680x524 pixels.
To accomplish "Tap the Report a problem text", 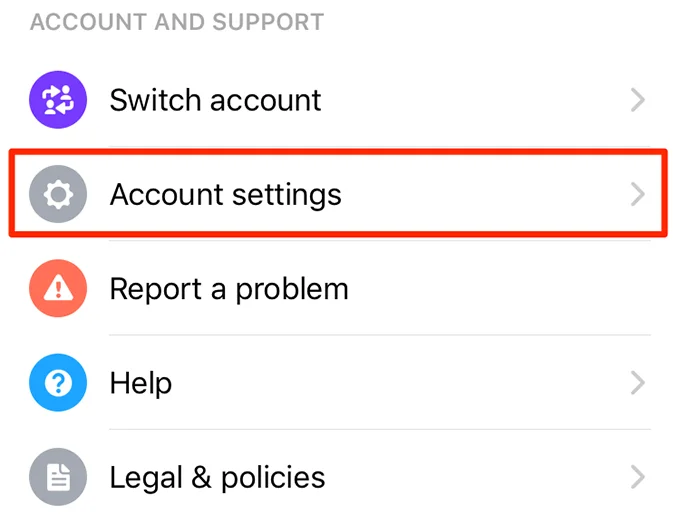I will (229, 289).
